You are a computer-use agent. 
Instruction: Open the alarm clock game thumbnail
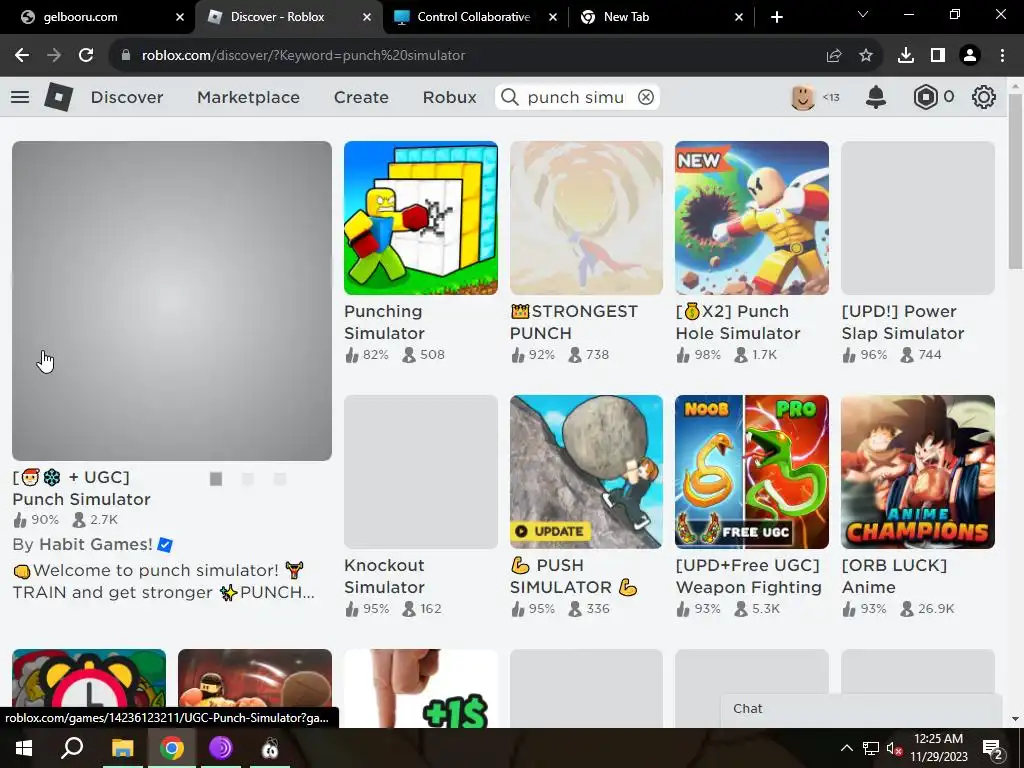[89, 688]
